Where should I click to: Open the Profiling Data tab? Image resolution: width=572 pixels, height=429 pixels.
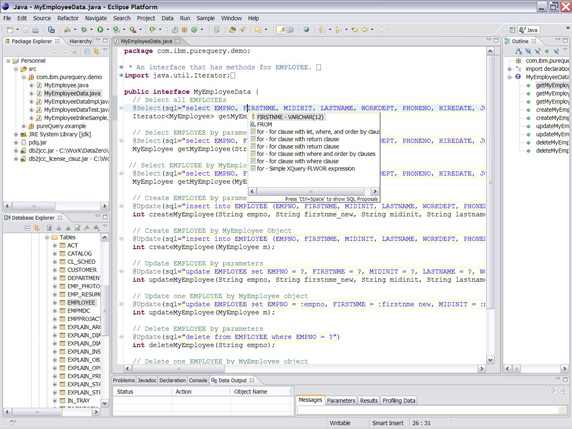tap(399, 401)
